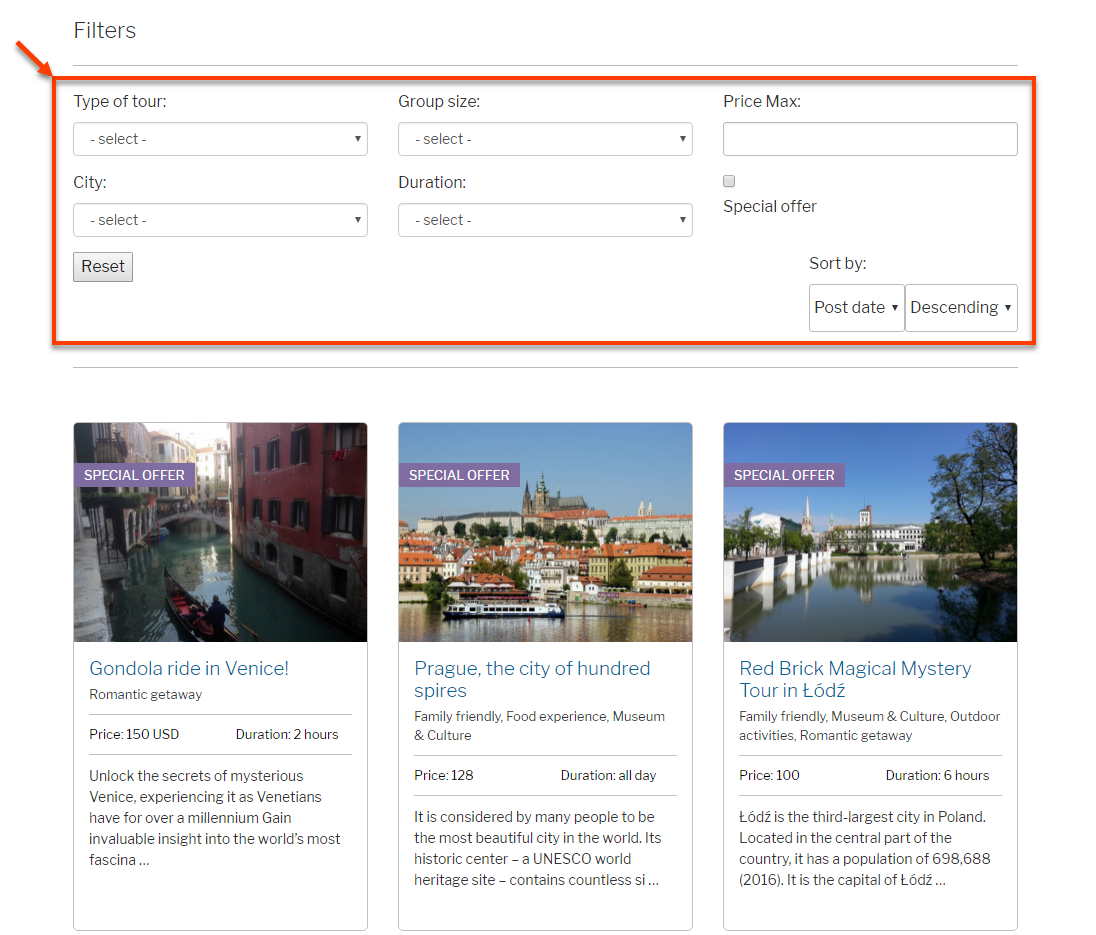
Task: Open Red Brick Magical Mystery Tour link
Action: (x=855, y=679)
